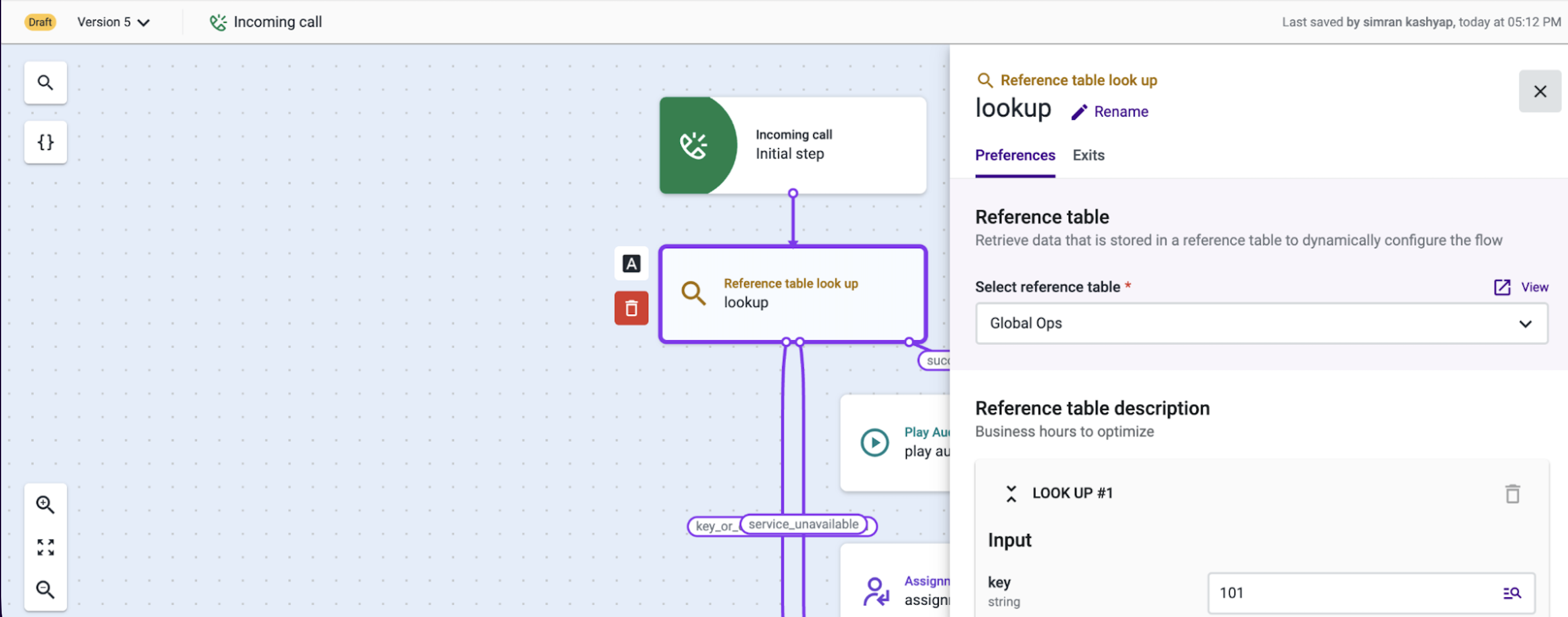1568x617 pixels.
Task: Fit the flow to screen
Action: 46,547
